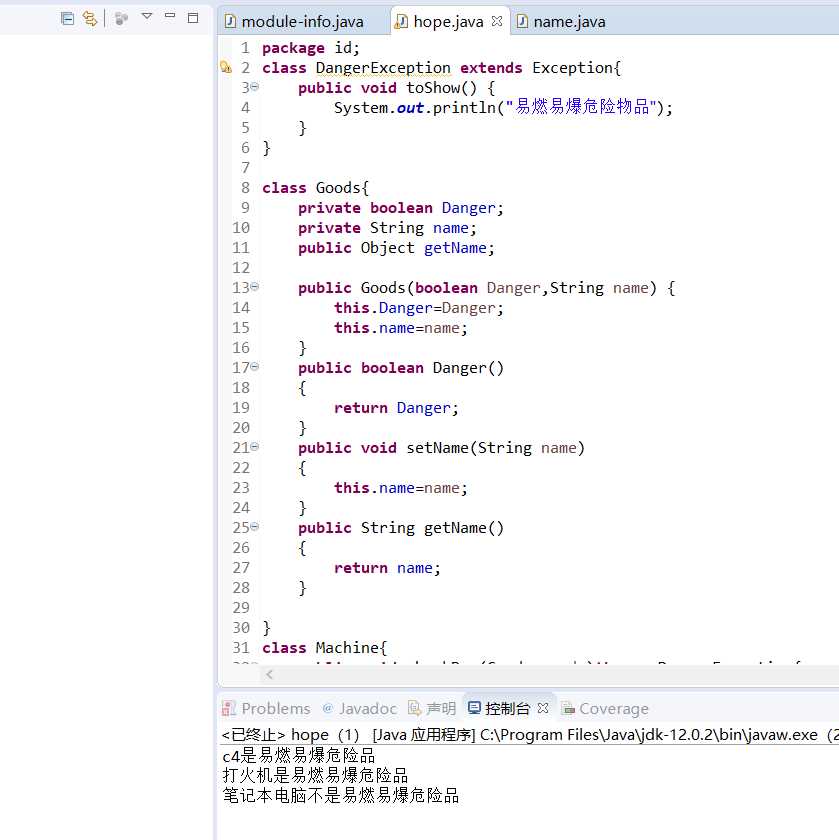Click the name.java file icon
This screenshot has height=840, width=839.
point(522,21)
